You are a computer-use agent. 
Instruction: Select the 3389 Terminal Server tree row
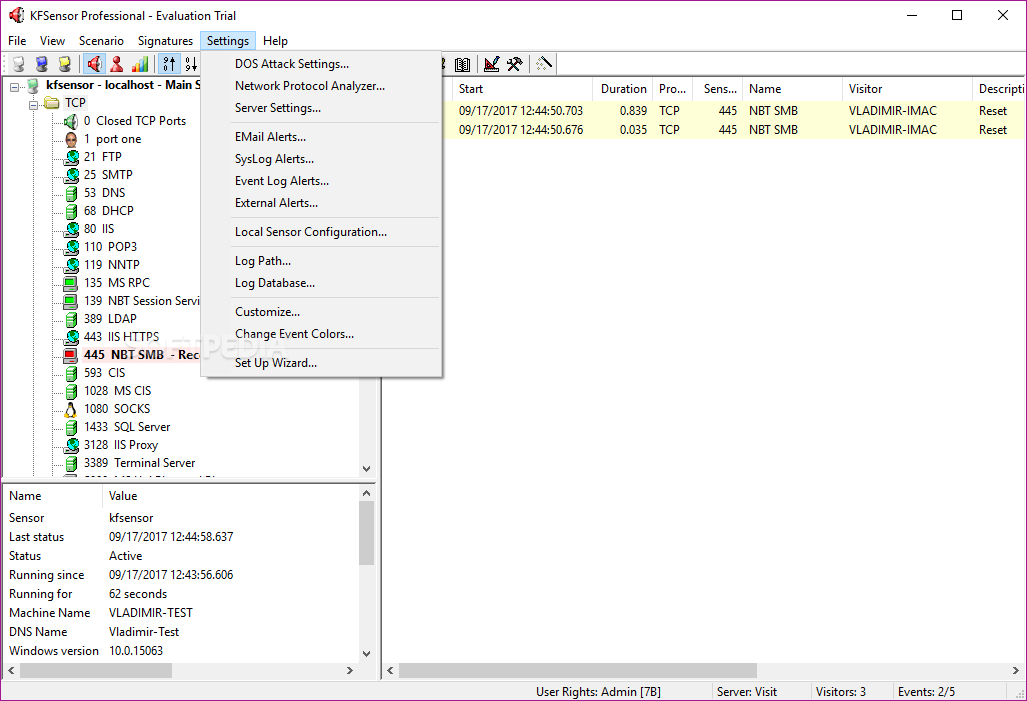point(139,463)
